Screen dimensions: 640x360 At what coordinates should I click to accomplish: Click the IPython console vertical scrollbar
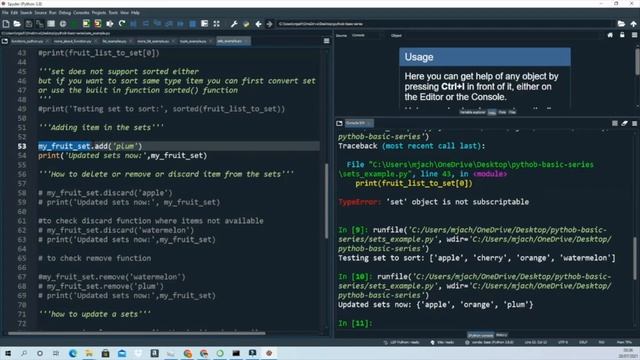tap(636, 258)
